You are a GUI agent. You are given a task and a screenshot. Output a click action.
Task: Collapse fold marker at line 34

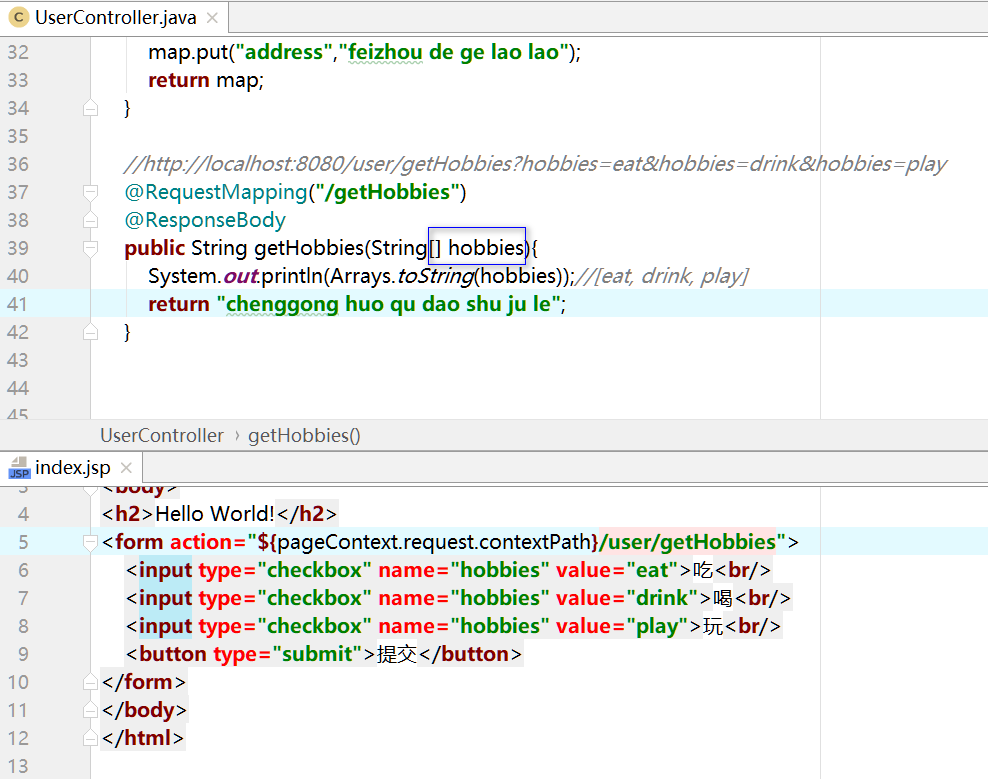(90, 108)
